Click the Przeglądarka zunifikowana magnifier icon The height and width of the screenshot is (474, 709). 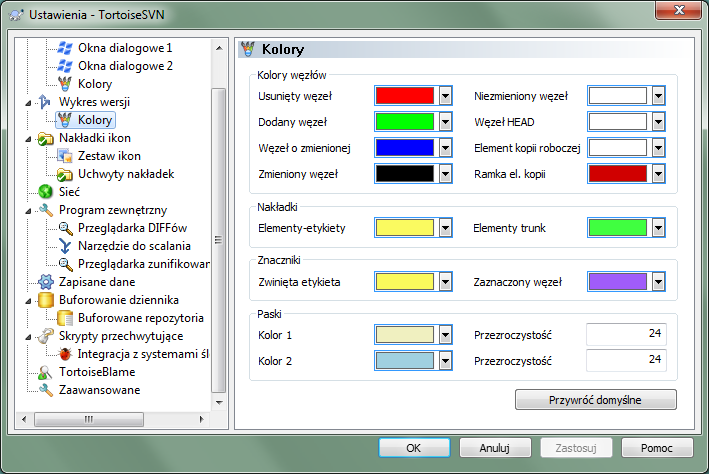coord(65,264)
